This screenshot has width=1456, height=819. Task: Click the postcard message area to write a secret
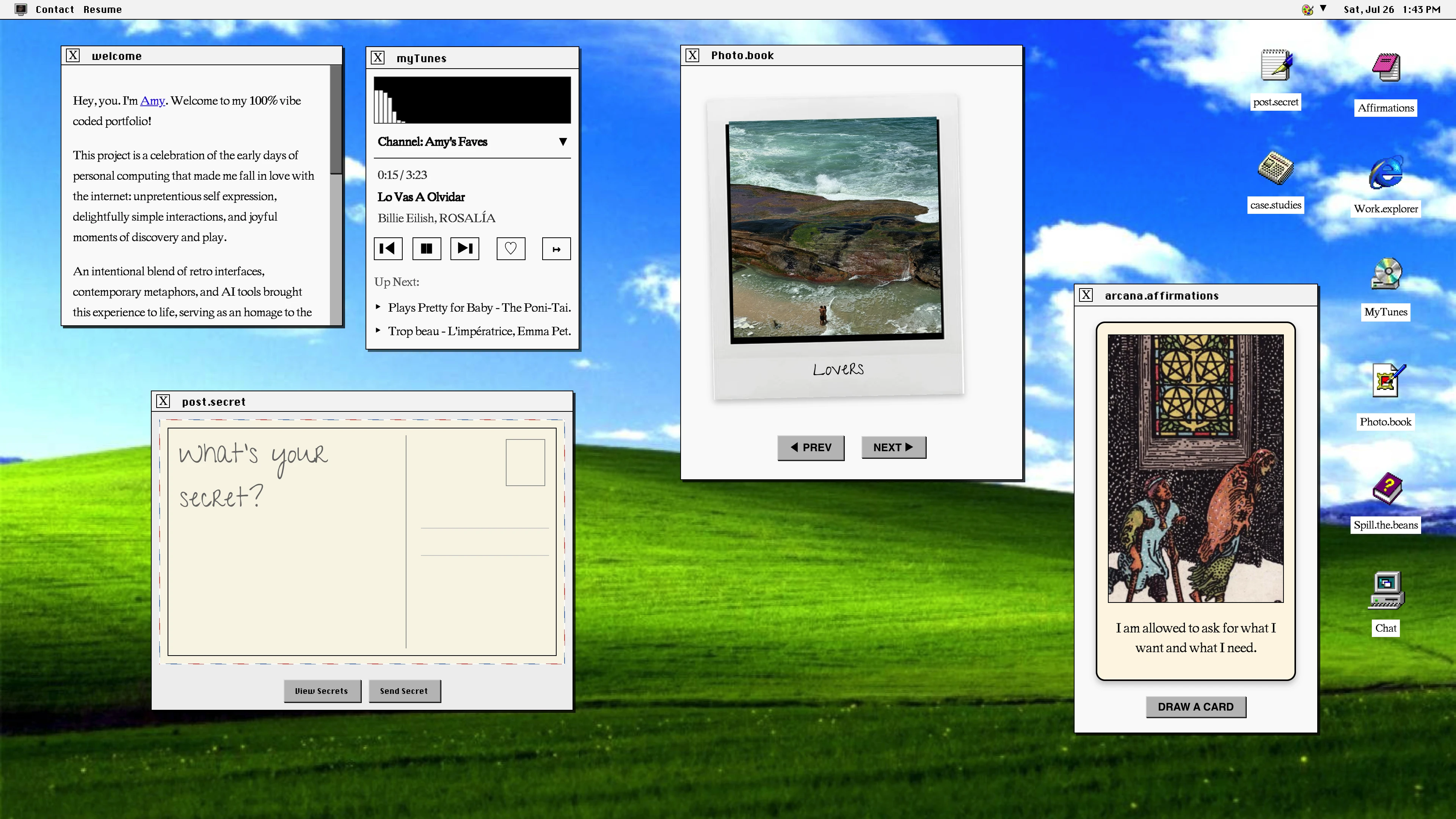pos(287,541)
